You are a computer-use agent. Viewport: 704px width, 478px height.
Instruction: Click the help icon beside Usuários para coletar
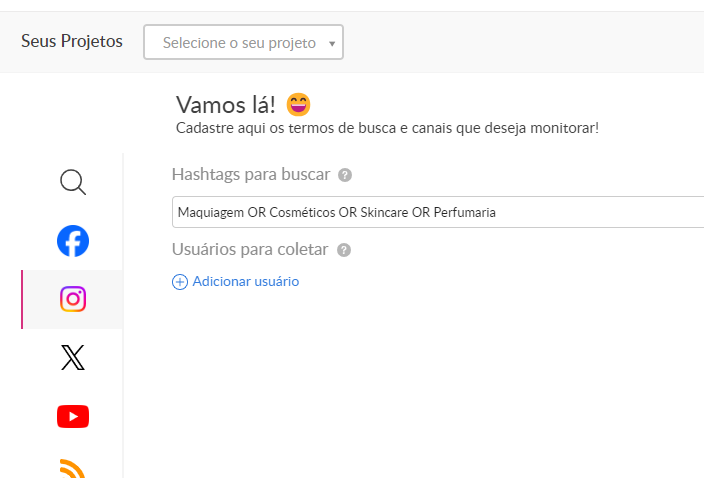click(345, 250)
